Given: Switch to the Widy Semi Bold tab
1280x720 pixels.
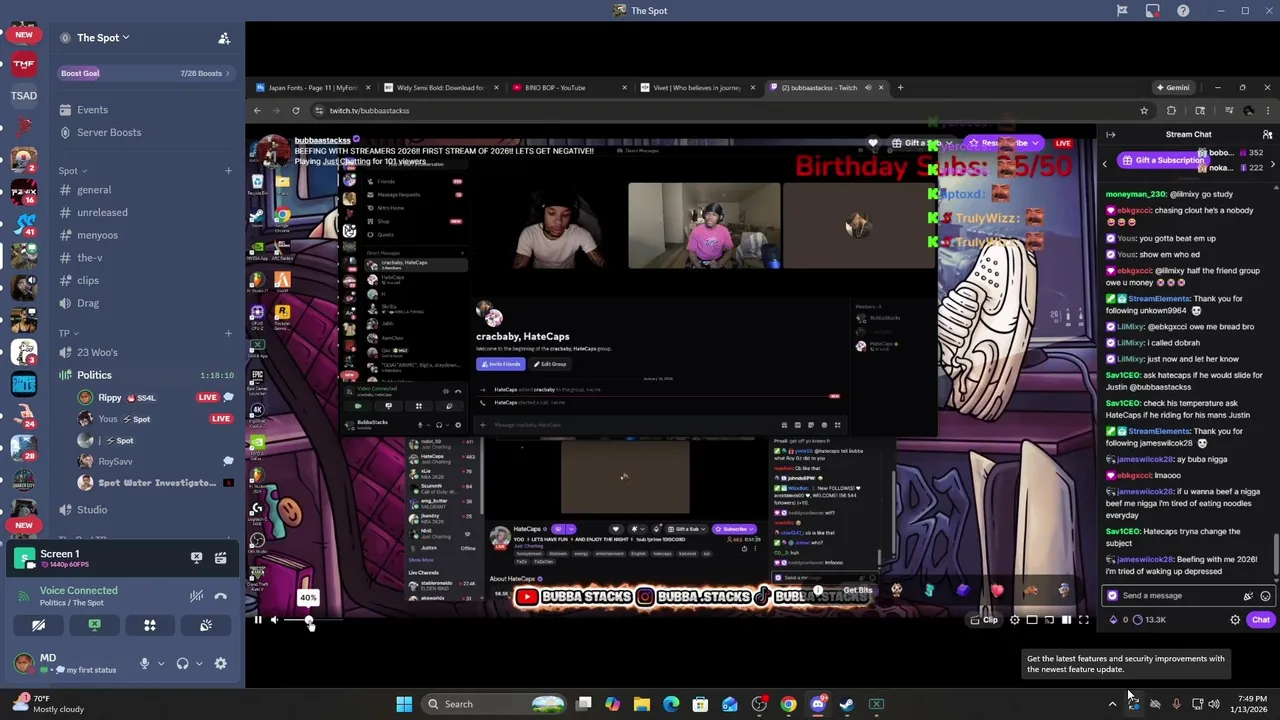Looking at the screenshot, I should [440, 88].
